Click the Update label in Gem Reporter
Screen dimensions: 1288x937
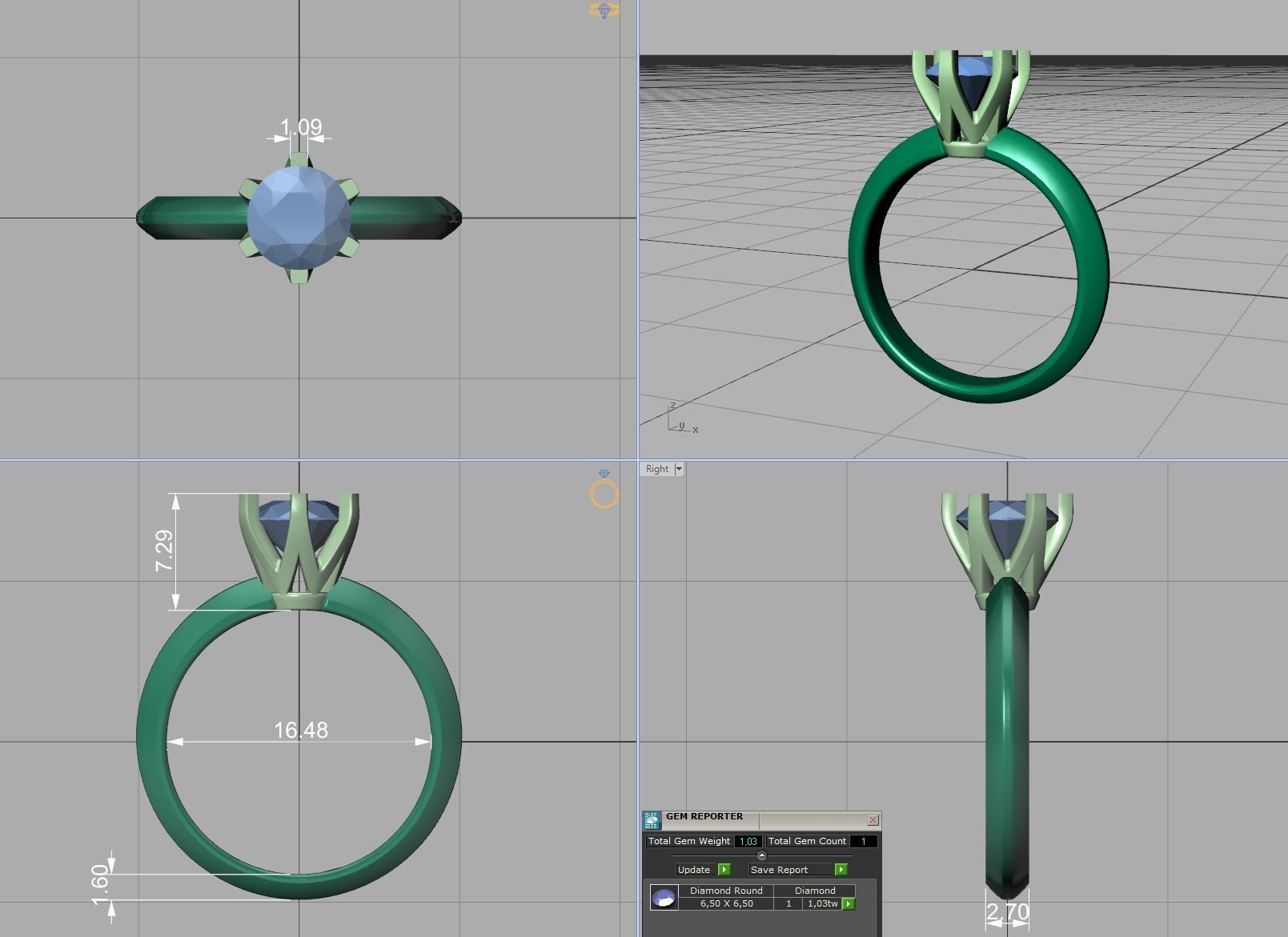(x=693, y=870)
